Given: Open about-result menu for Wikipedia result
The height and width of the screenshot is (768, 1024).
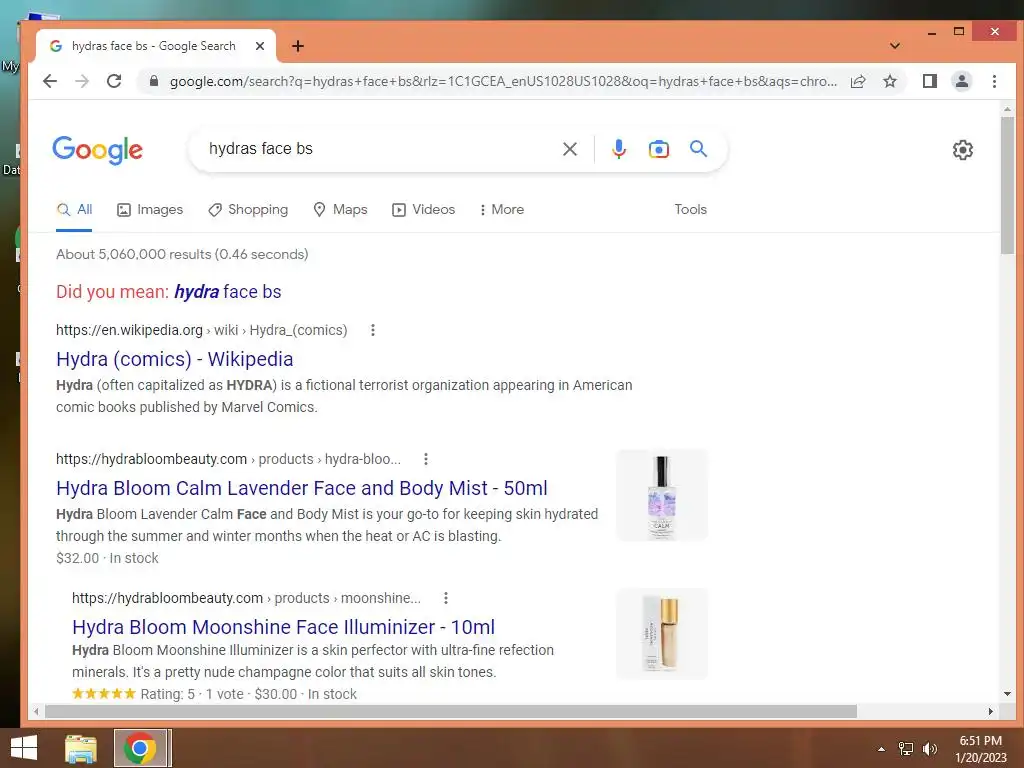Looking at the screenshot, I should 373,330.
